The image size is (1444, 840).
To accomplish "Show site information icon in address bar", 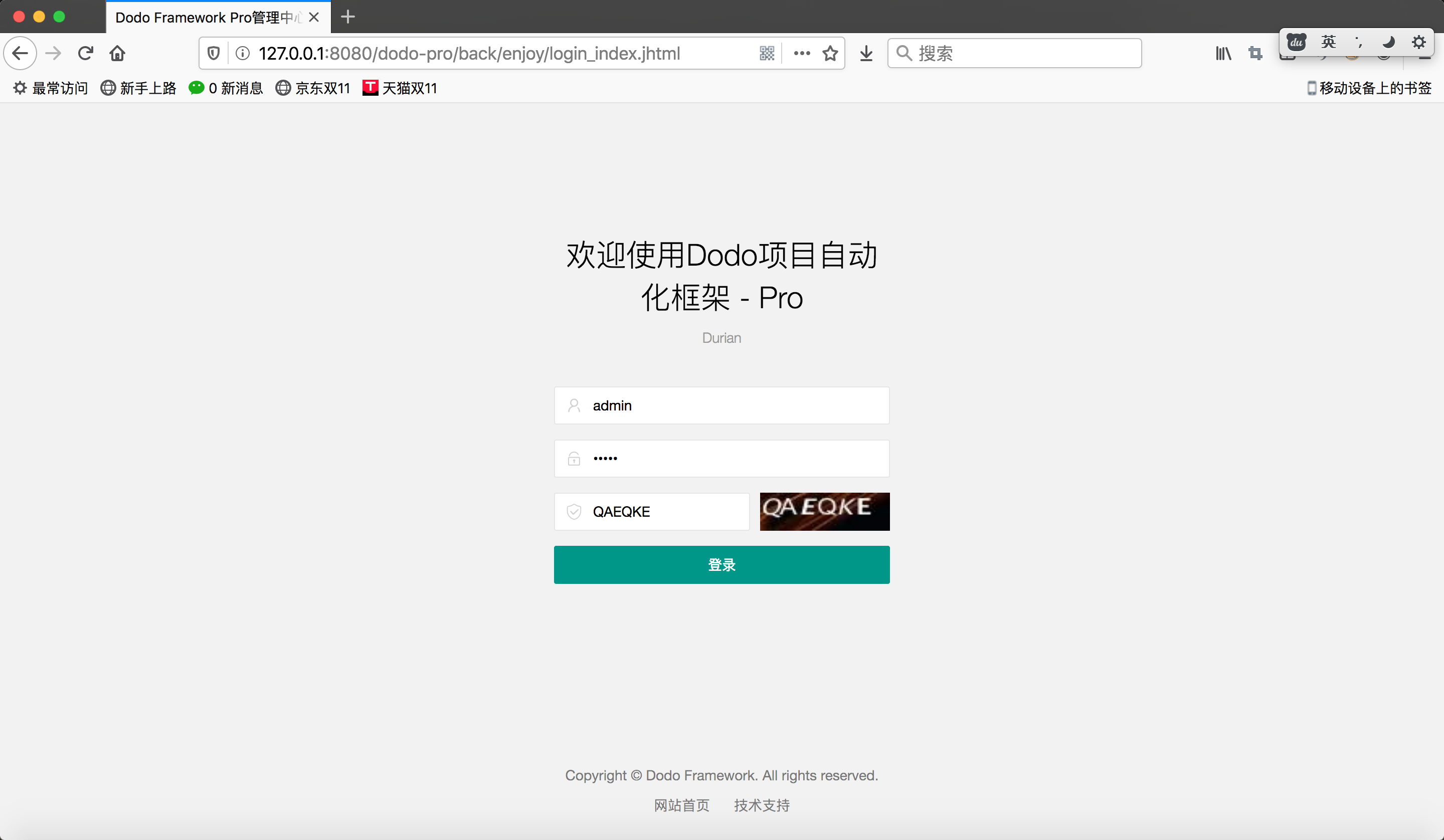I will (x=243, y=53).
